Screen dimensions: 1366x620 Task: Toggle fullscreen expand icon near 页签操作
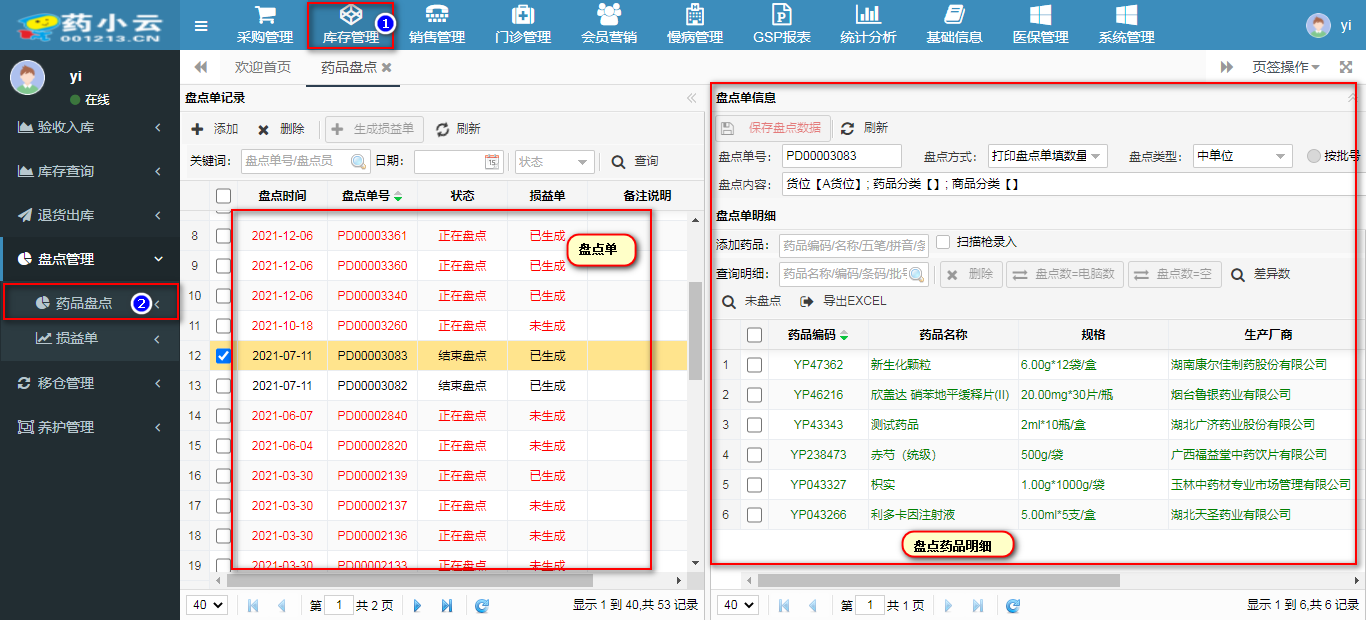pyautogui.click(x=1346, y=67)
